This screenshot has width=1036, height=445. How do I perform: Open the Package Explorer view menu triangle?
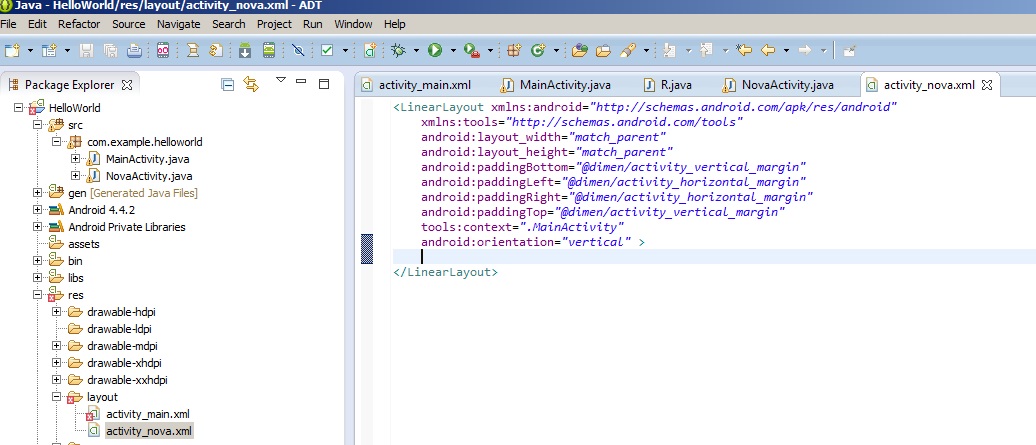tap(281, 80)
